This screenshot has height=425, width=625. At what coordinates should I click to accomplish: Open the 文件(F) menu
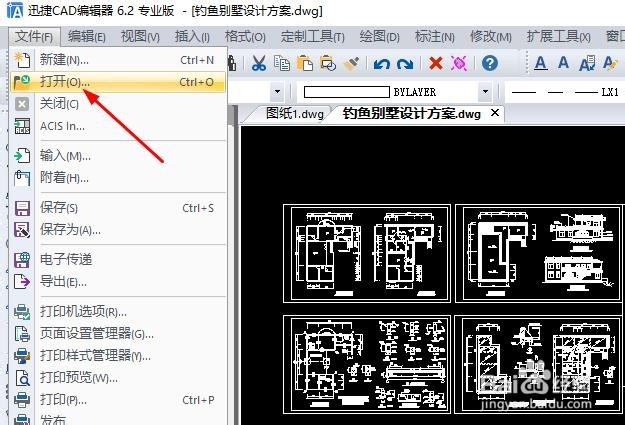pos(34,37)
